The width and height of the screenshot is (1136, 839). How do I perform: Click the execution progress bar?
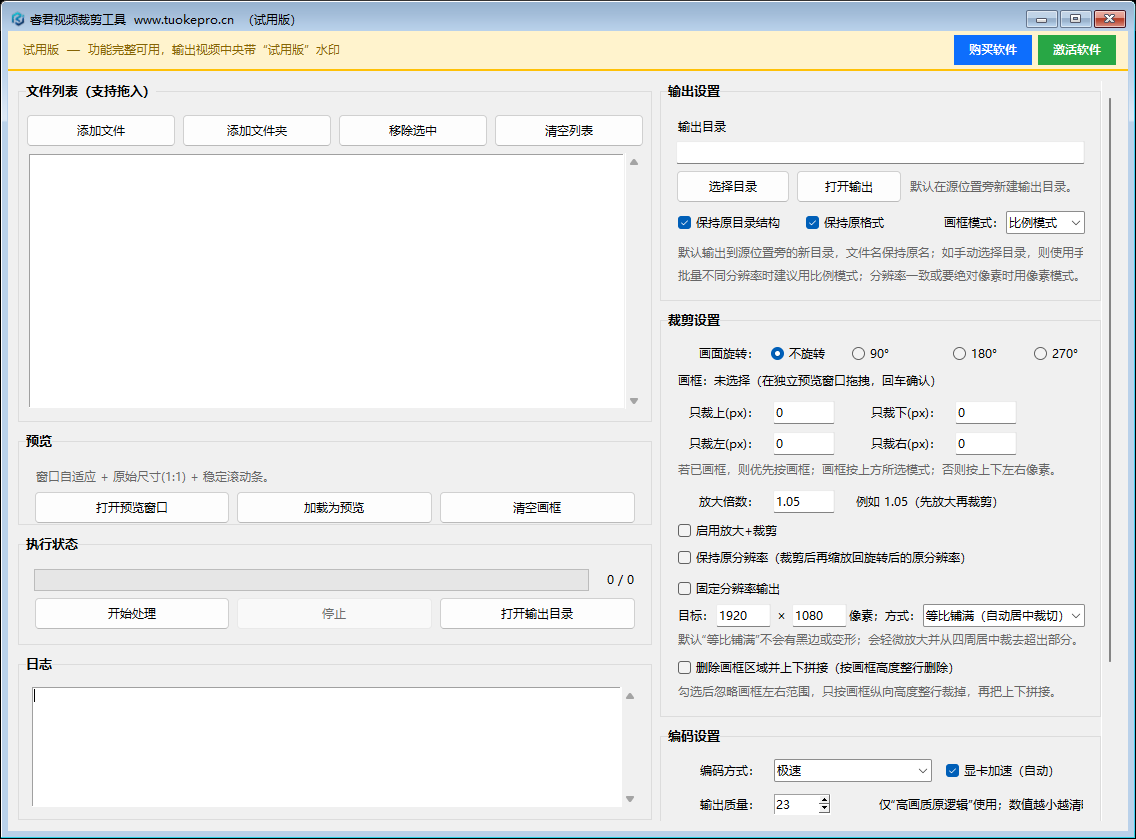(312, 580)
